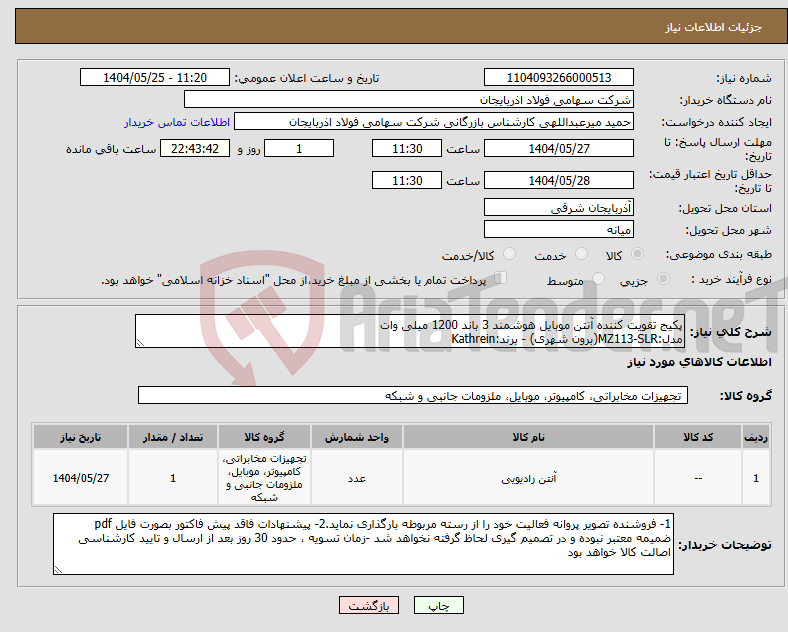
Task: Select the جزیی purchase type radio
Action: [663, 278]
